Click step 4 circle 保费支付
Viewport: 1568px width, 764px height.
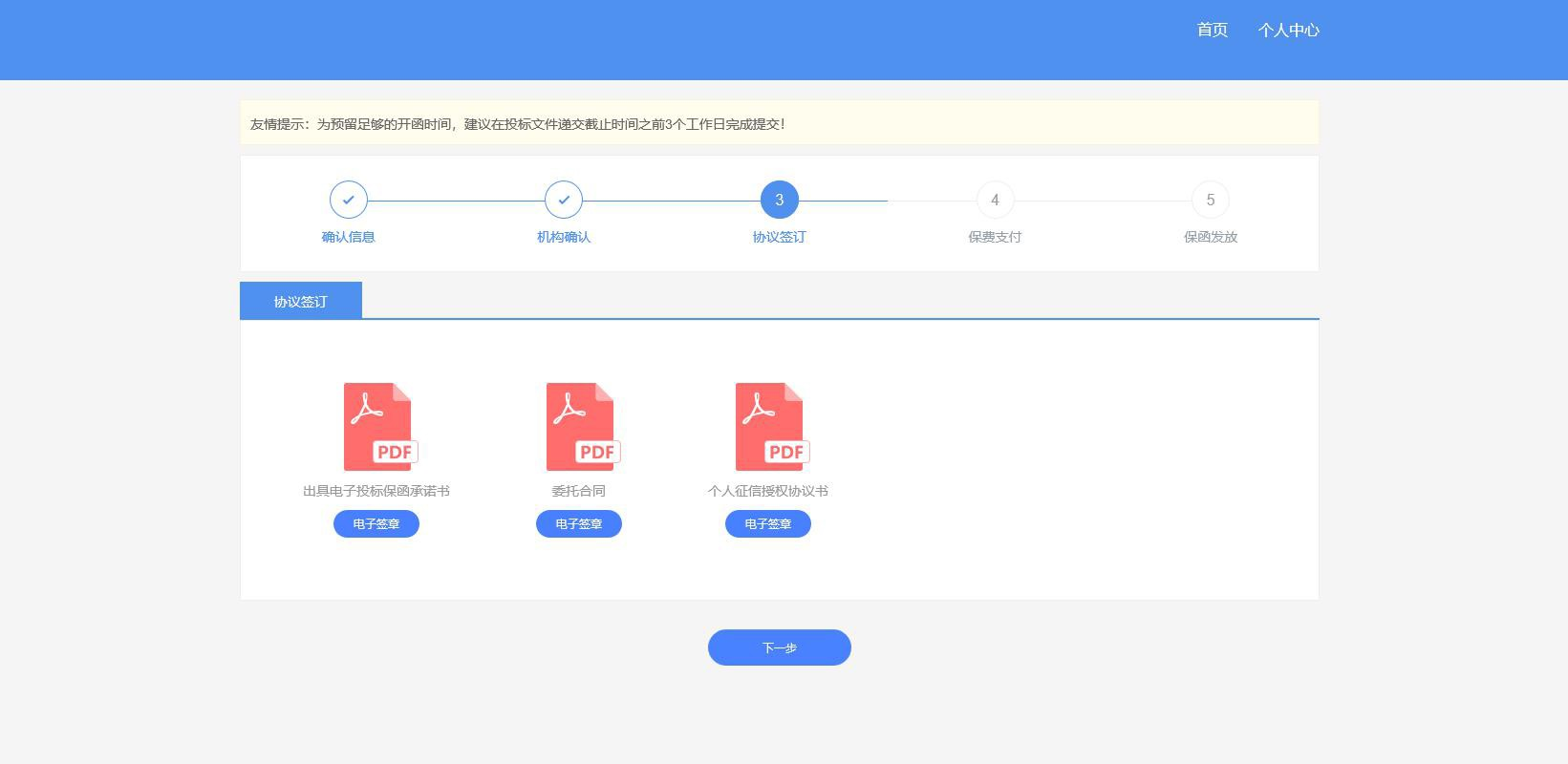pyautogui.click(x=995, y=200)
